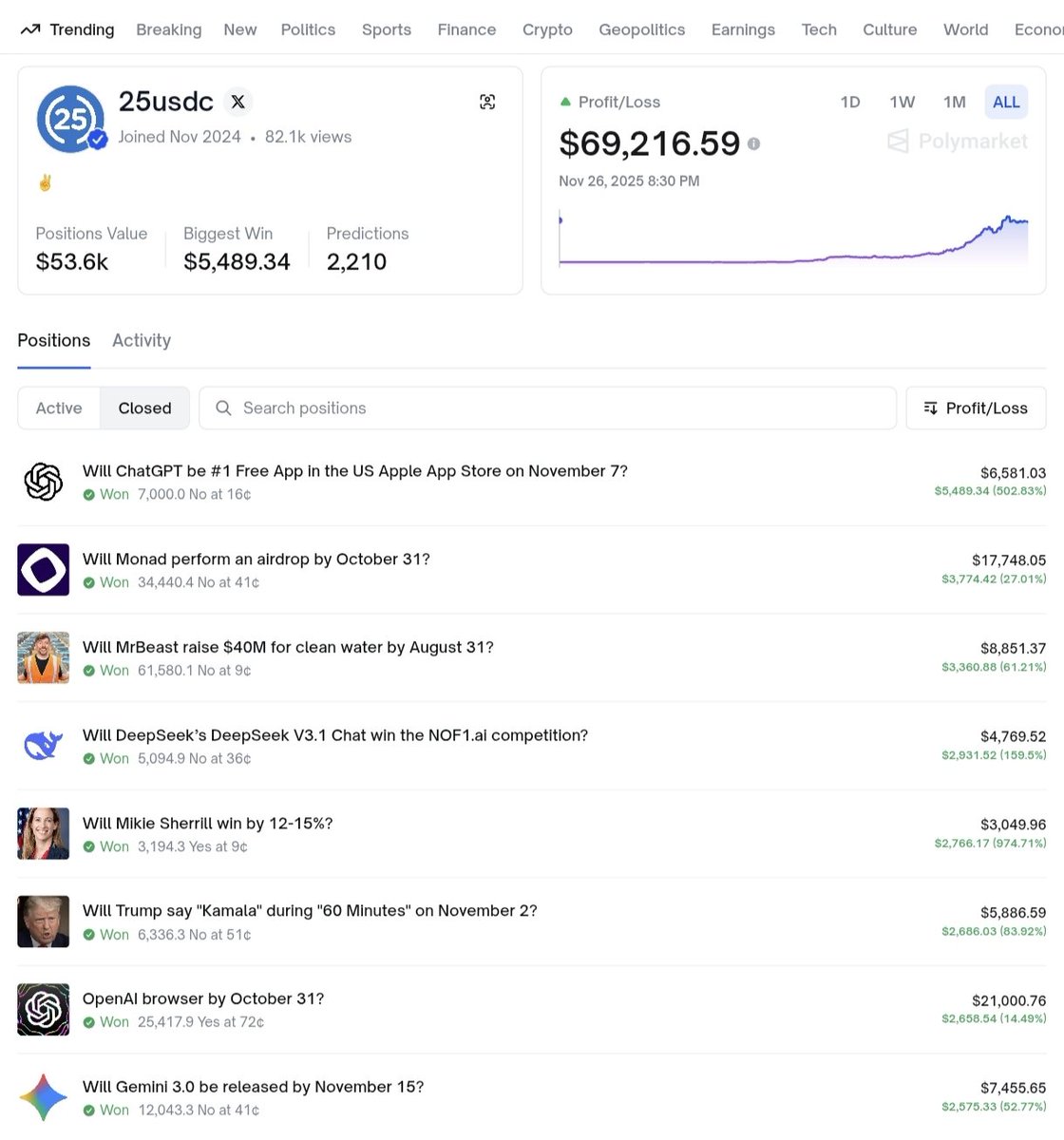
Task: Go to Earnings category
Action: 743,29
